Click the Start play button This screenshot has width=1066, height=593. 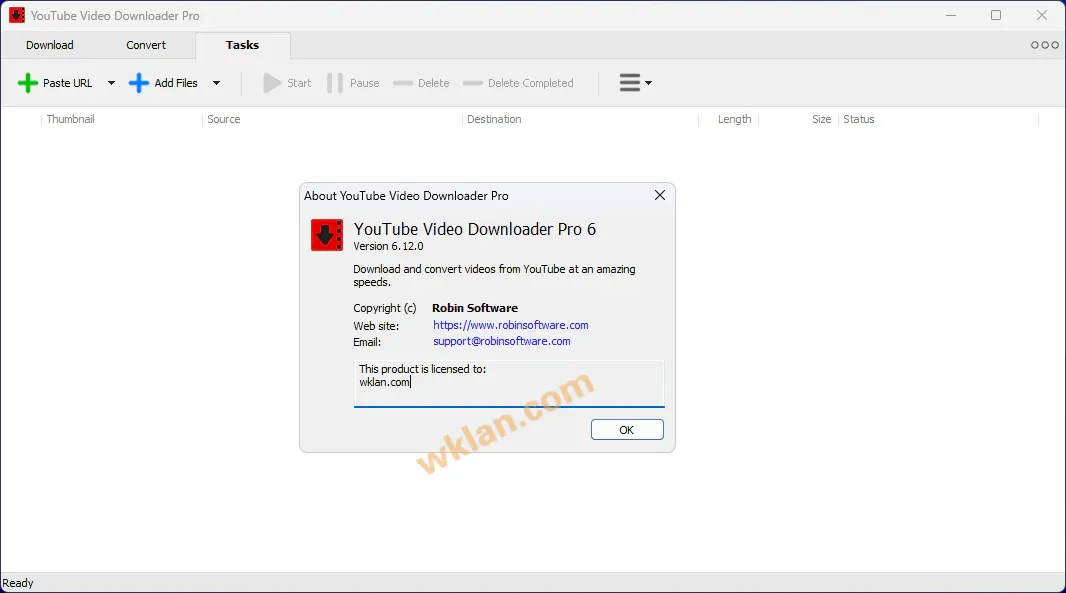pos(287,83)
